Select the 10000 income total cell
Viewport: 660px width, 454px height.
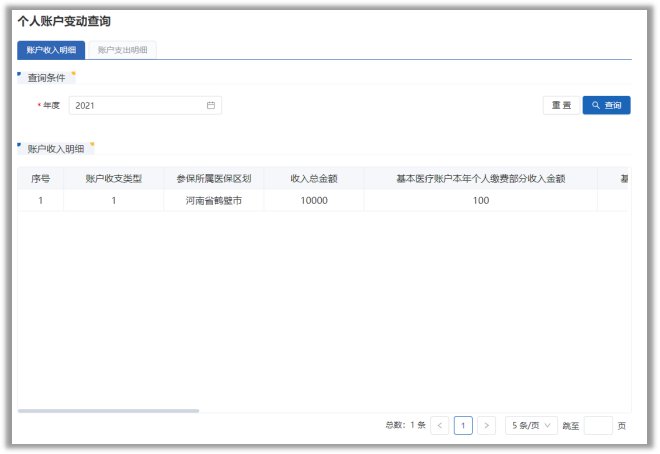313,201
